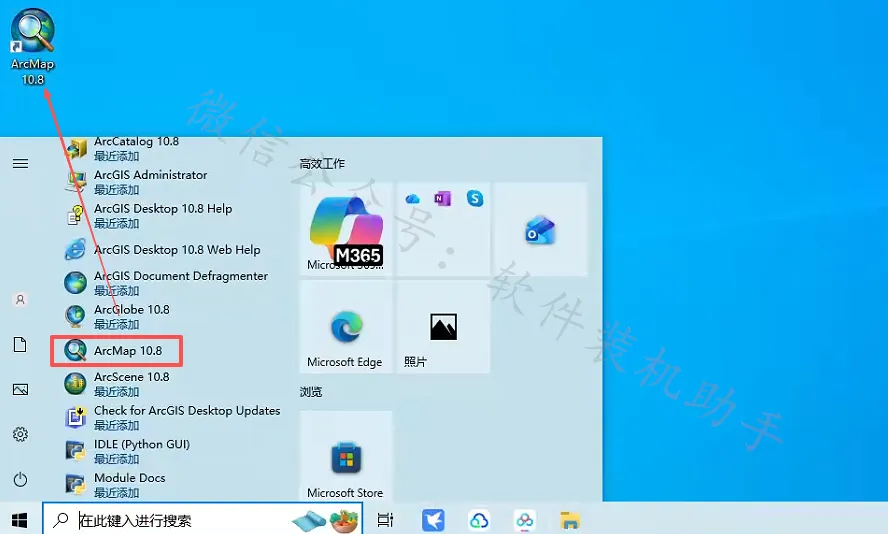Image resolution: width=888 pixels, height=534 pixels.
Task: Launch ArcMap 10.8 from Start menu list
Action: 116,351
